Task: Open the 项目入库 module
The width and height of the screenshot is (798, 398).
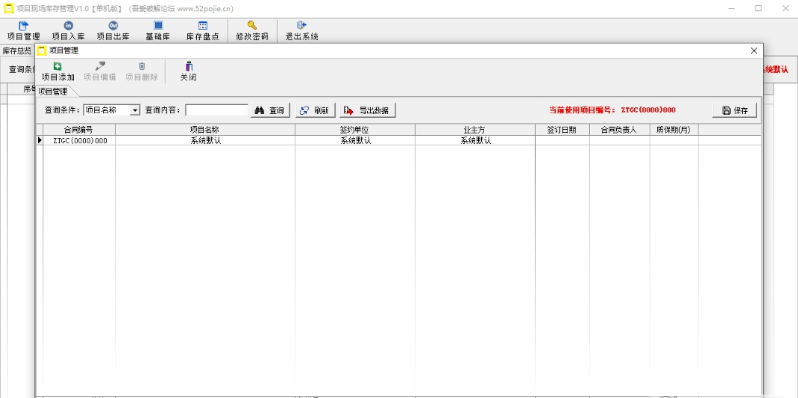Action: 68,31
